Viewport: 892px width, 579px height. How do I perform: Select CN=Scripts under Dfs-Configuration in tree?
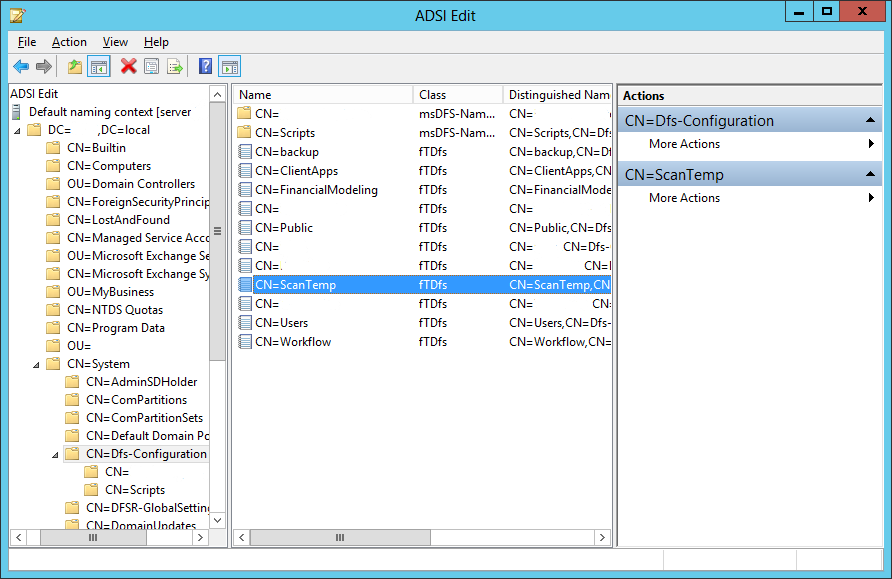135,490
